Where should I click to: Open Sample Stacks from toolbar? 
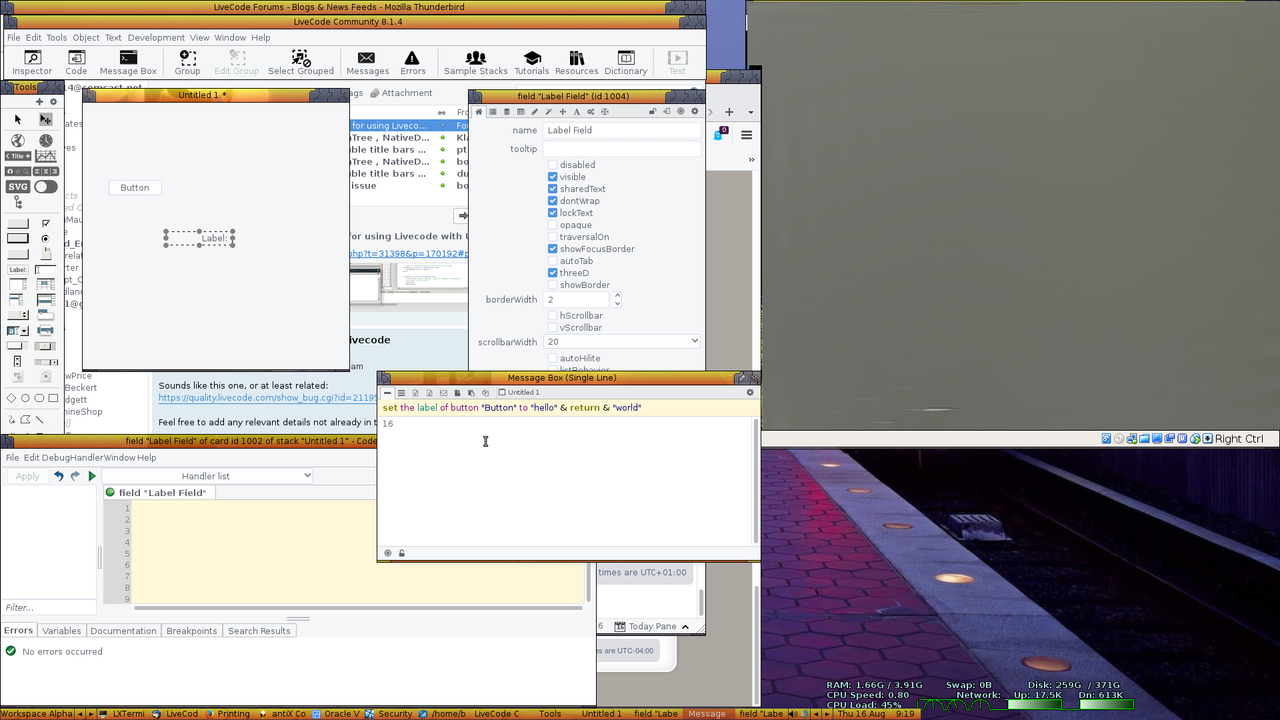coord(476,63)
